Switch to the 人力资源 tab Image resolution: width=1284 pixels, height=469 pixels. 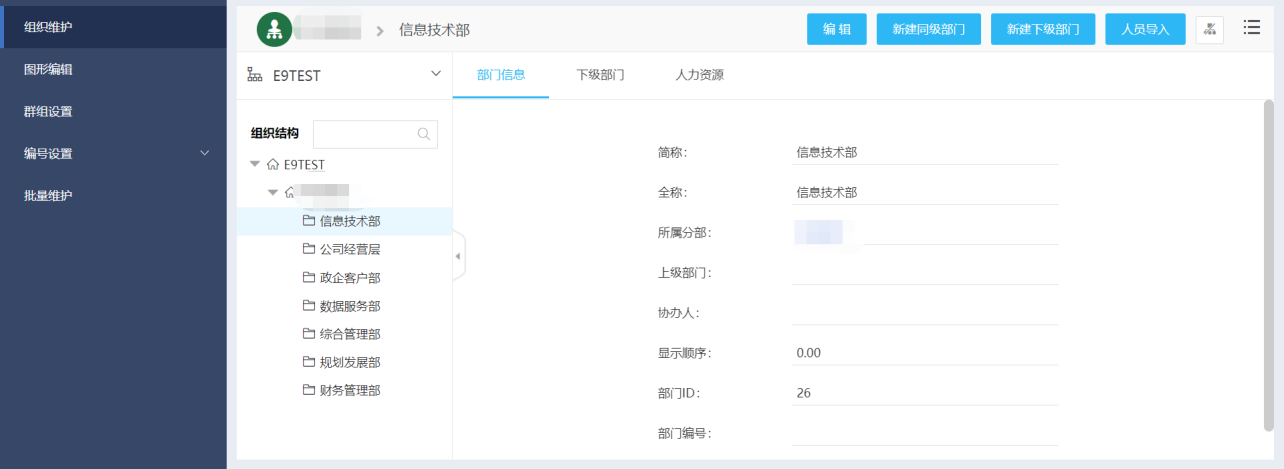click(x=699, y=75)
